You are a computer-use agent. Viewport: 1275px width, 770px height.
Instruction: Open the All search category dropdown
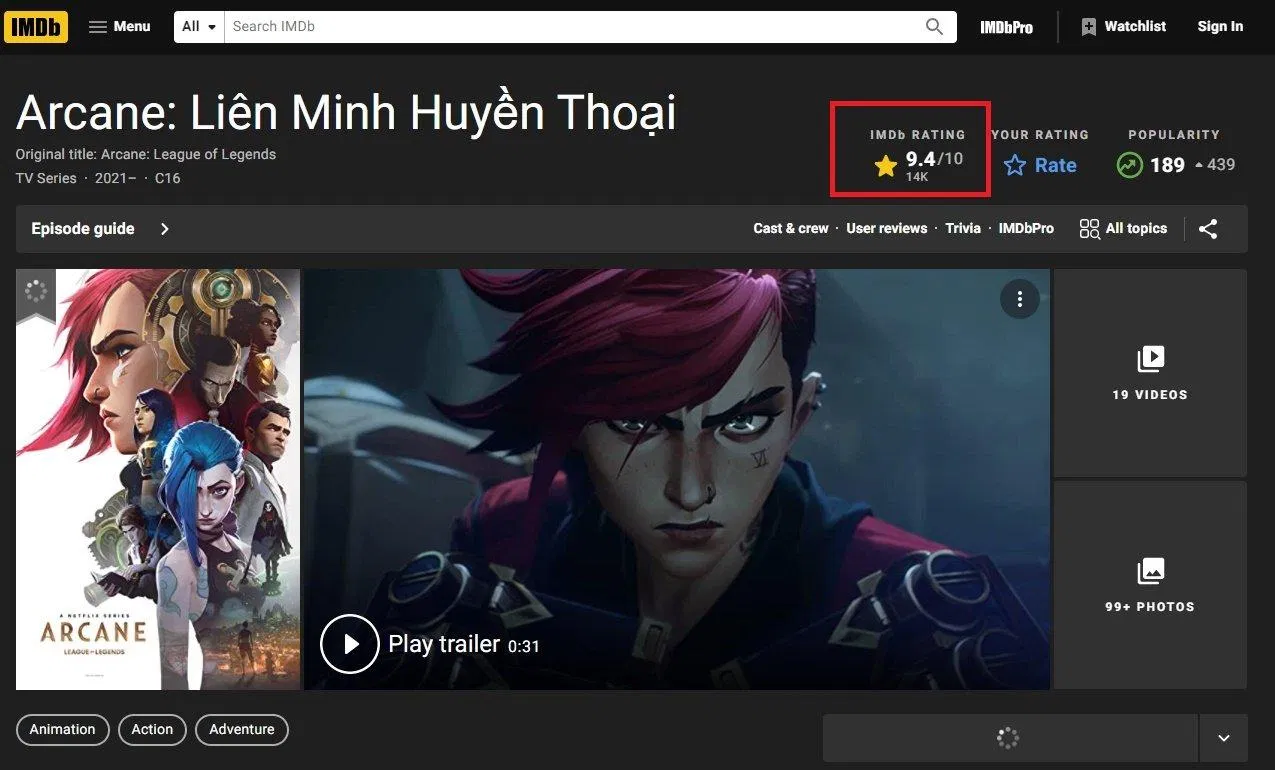click(x=197, y=26)
